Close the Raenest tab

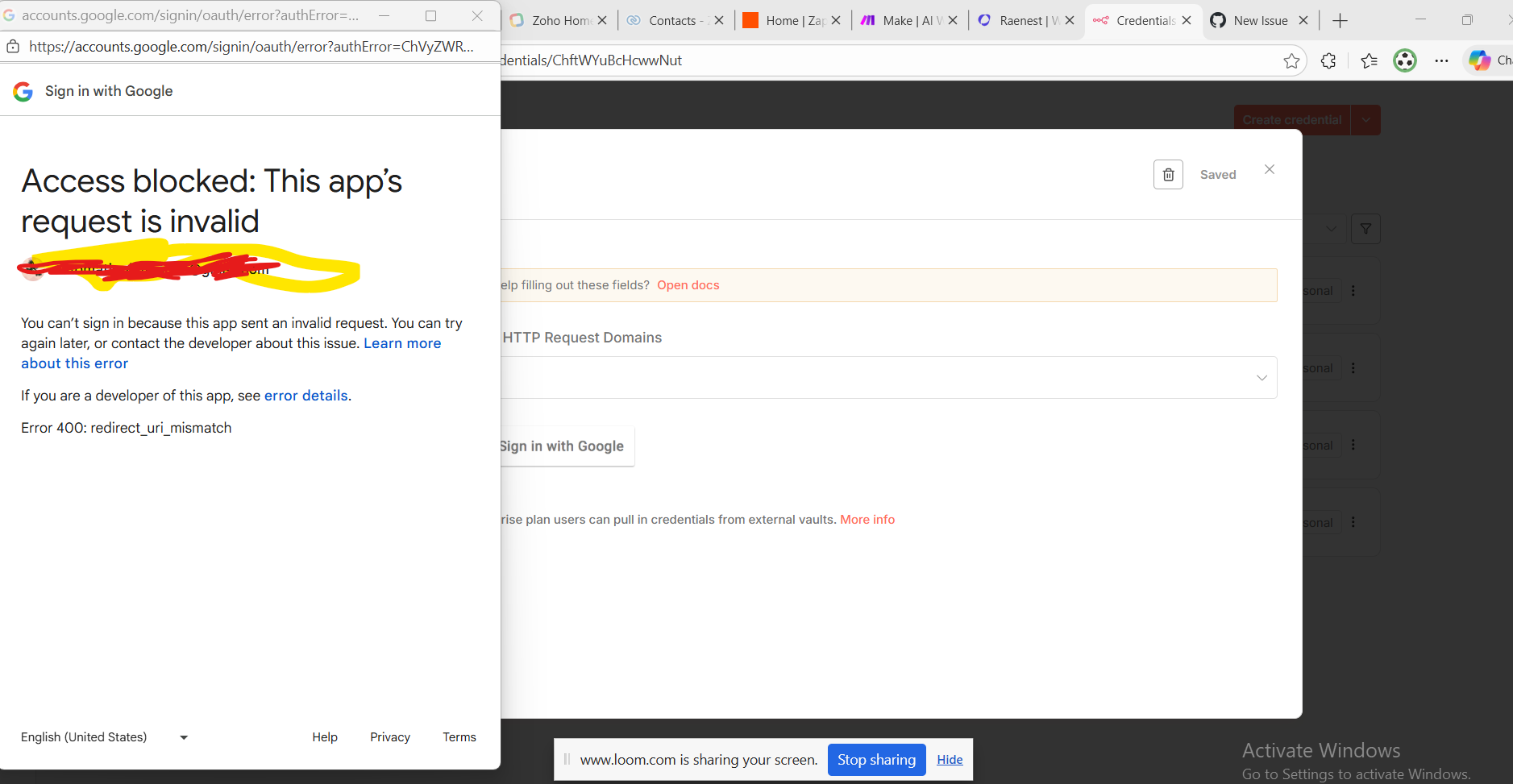coord(1070,21)
